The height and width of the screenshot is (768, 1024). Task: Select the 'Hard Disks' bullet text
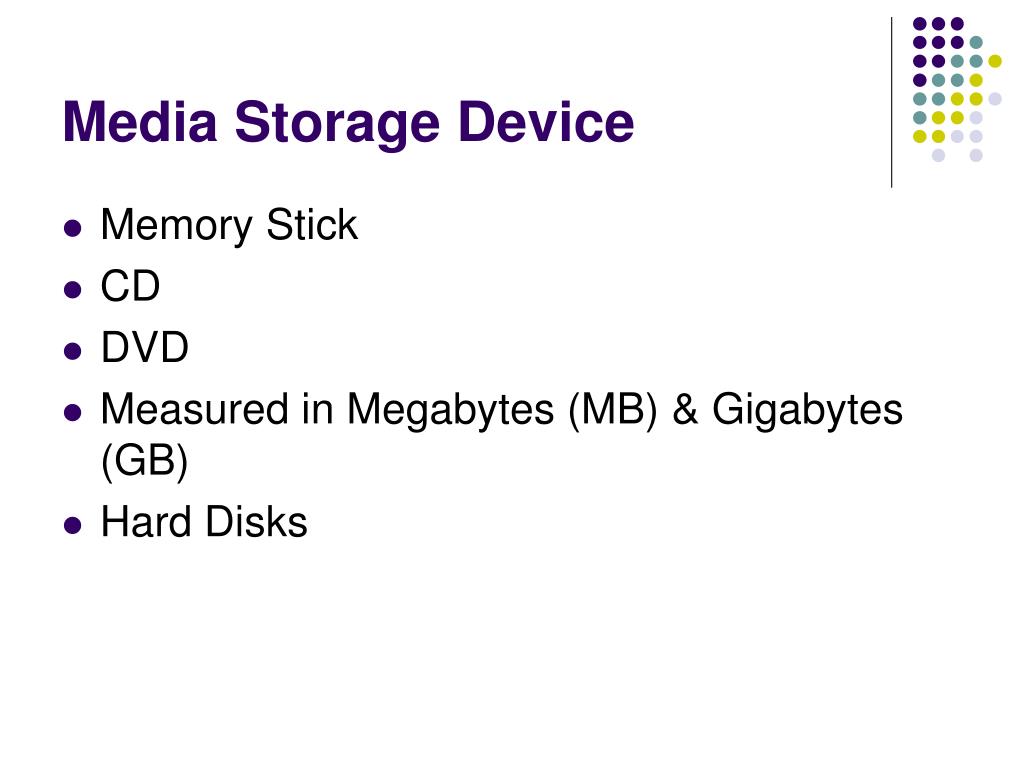click(x=204, y=522)
